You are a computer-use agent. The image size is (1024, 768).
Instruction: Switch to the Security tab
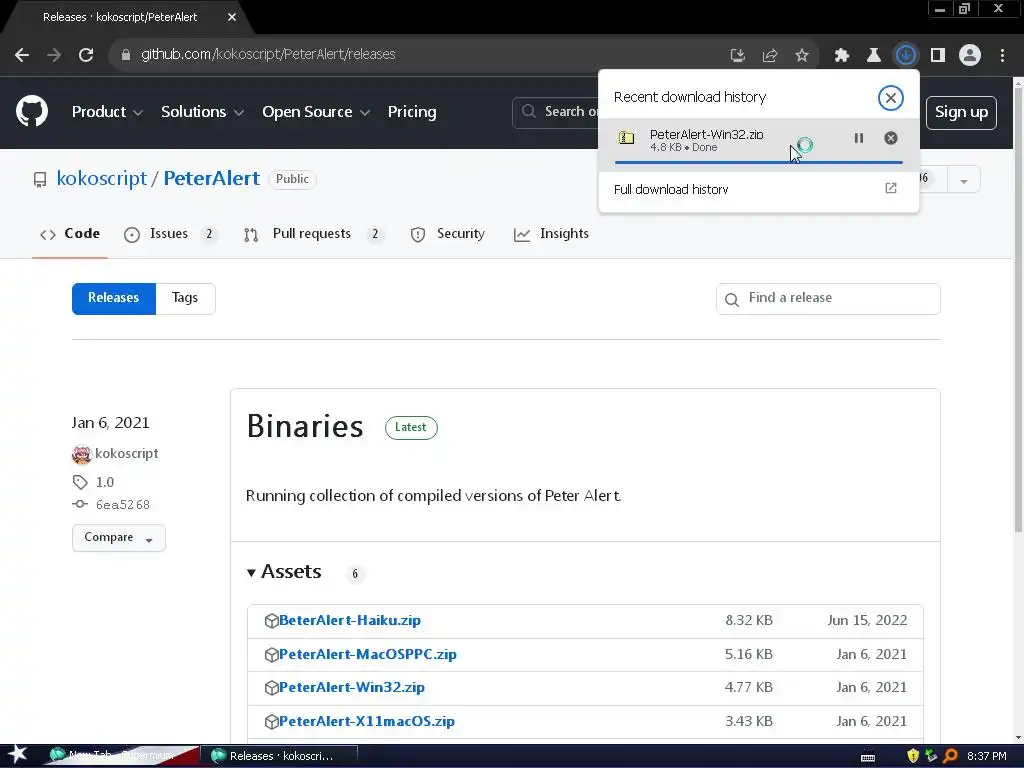[x=448, y=234]
